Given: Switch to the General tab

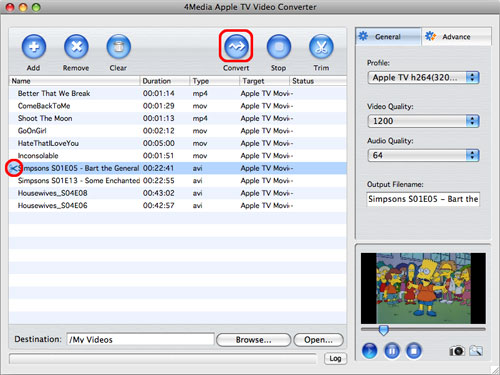Looking at the screenshot, I should click(388, 36).
